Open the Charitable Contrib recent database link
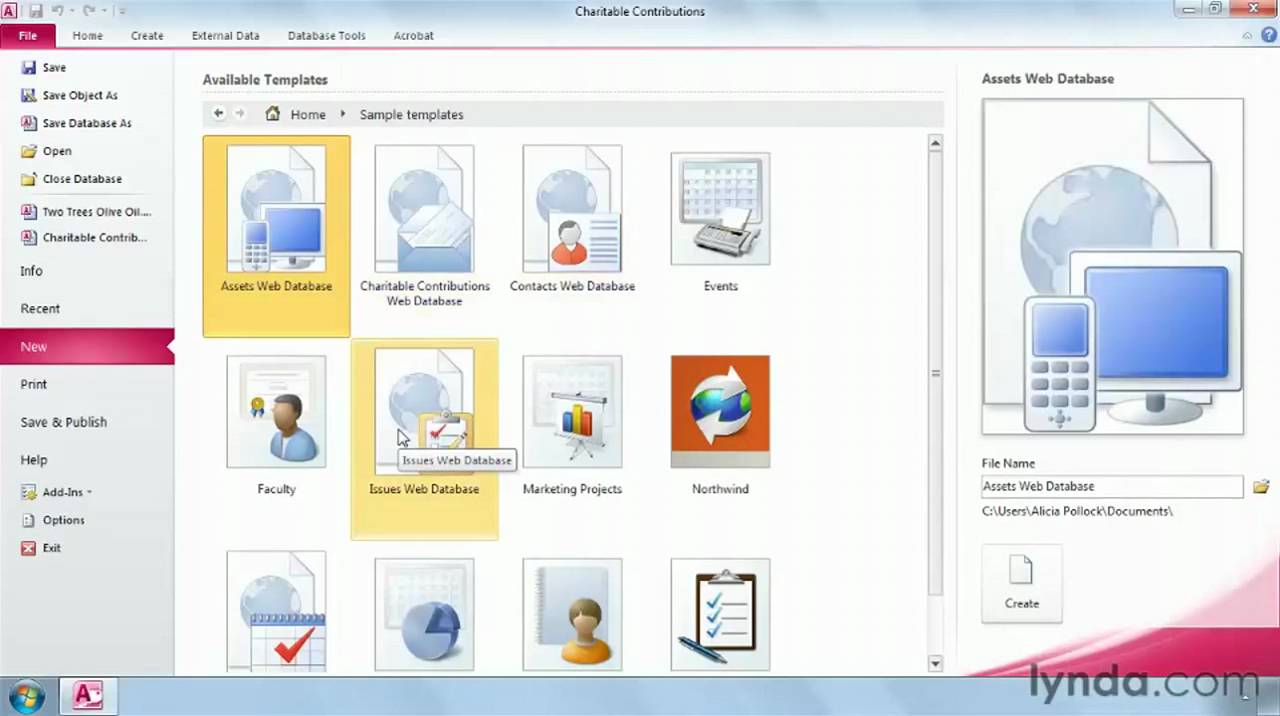 click(94, 237)
